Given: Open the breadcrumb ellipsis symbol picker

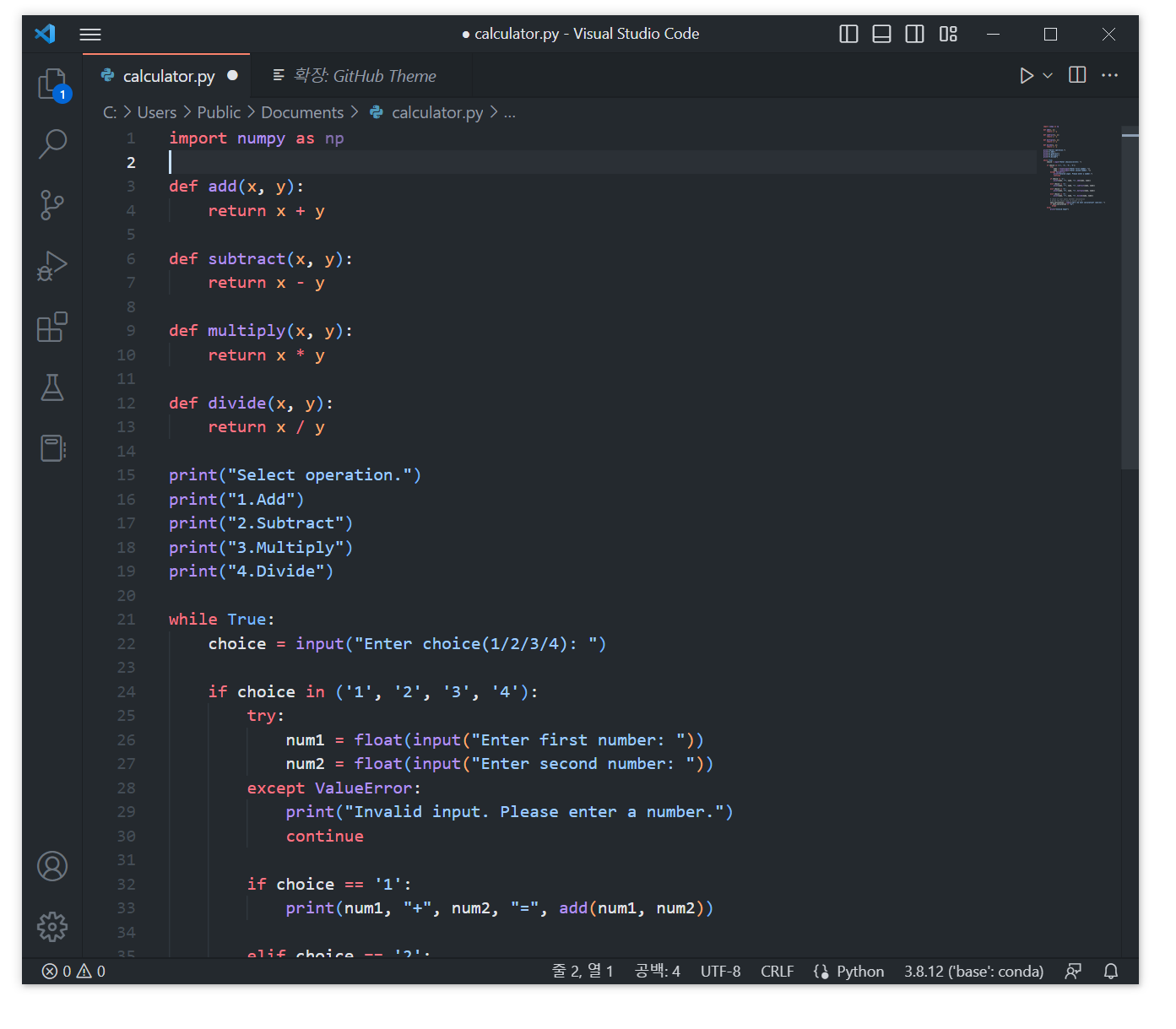Looking at the screenshot, I should click(510, 112).
